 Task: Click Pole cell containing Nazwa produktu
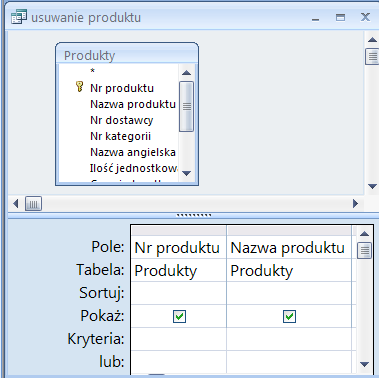tap(289, 248)
